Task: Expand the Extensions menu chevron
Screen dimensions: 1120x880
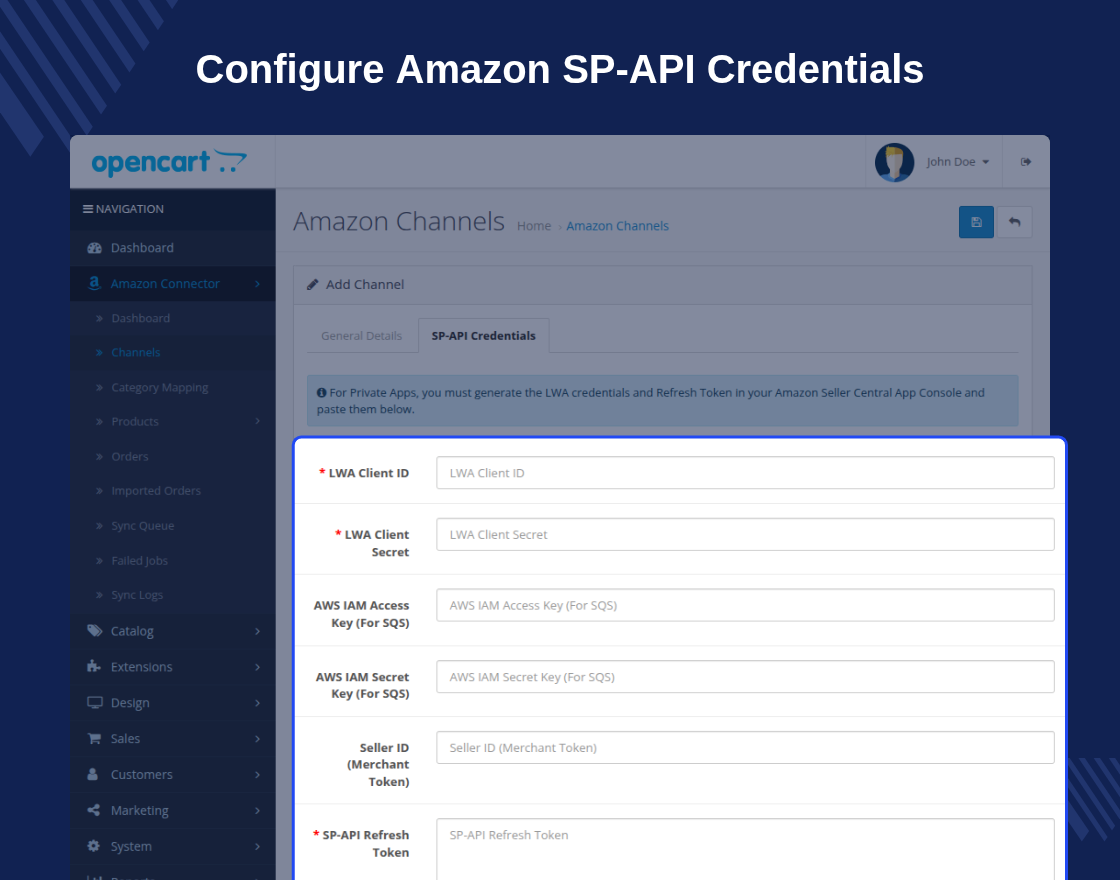Action: click(257, 667)
